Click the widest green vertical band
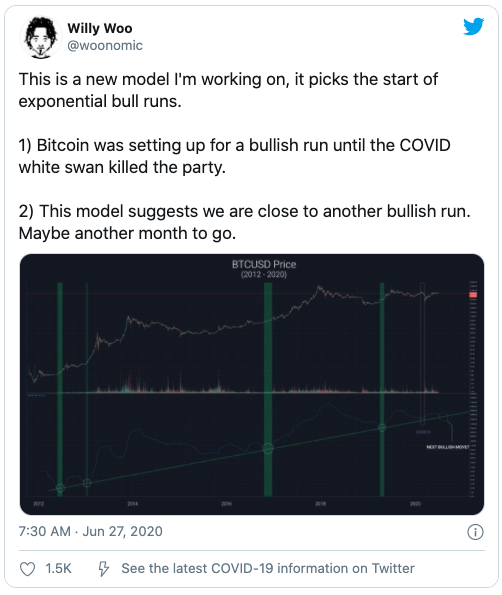502x595 pixels. point(268,389)
